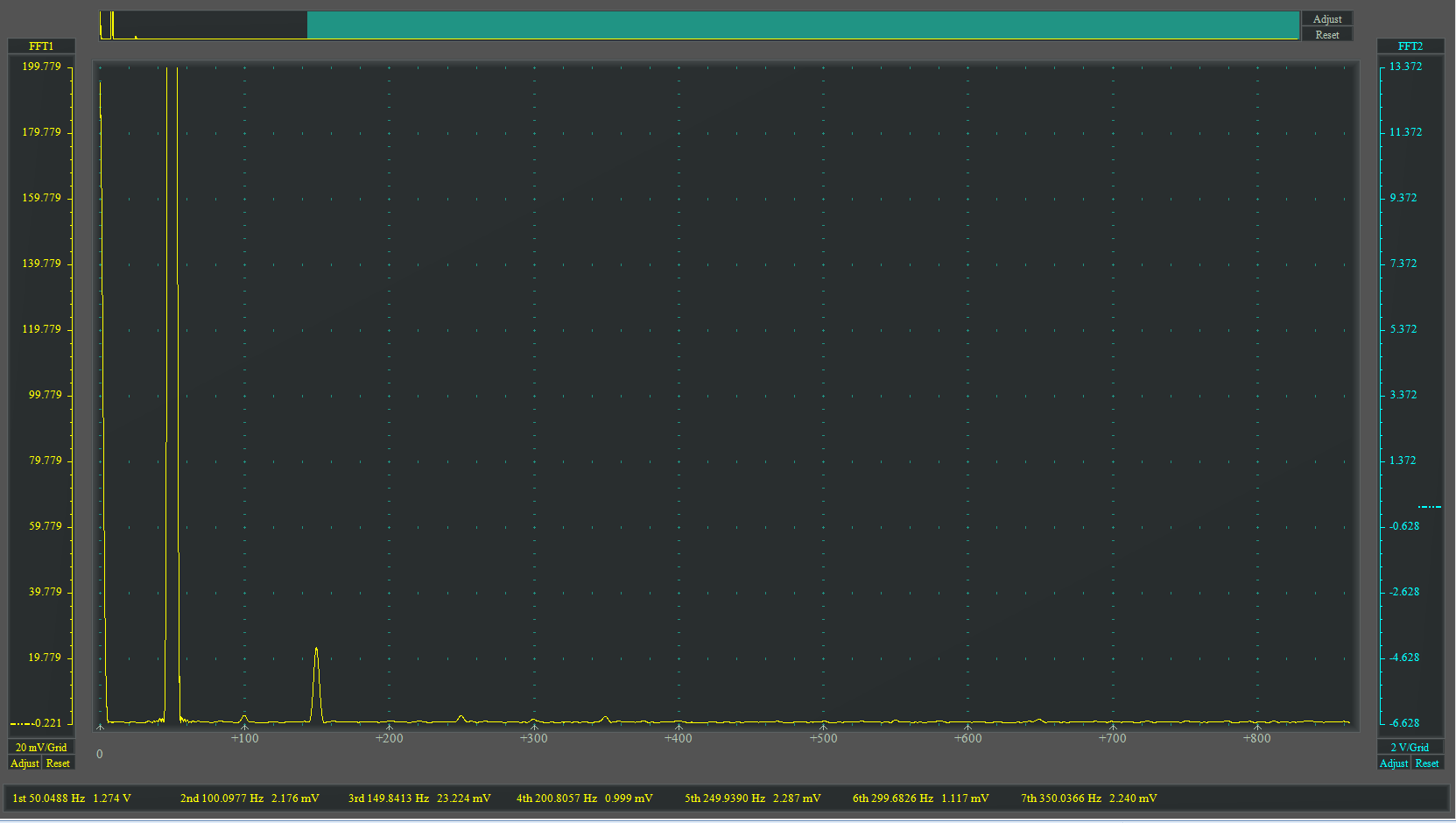
Task: Click the top Reset button near overview bar
Action: tap(1326, 35)
